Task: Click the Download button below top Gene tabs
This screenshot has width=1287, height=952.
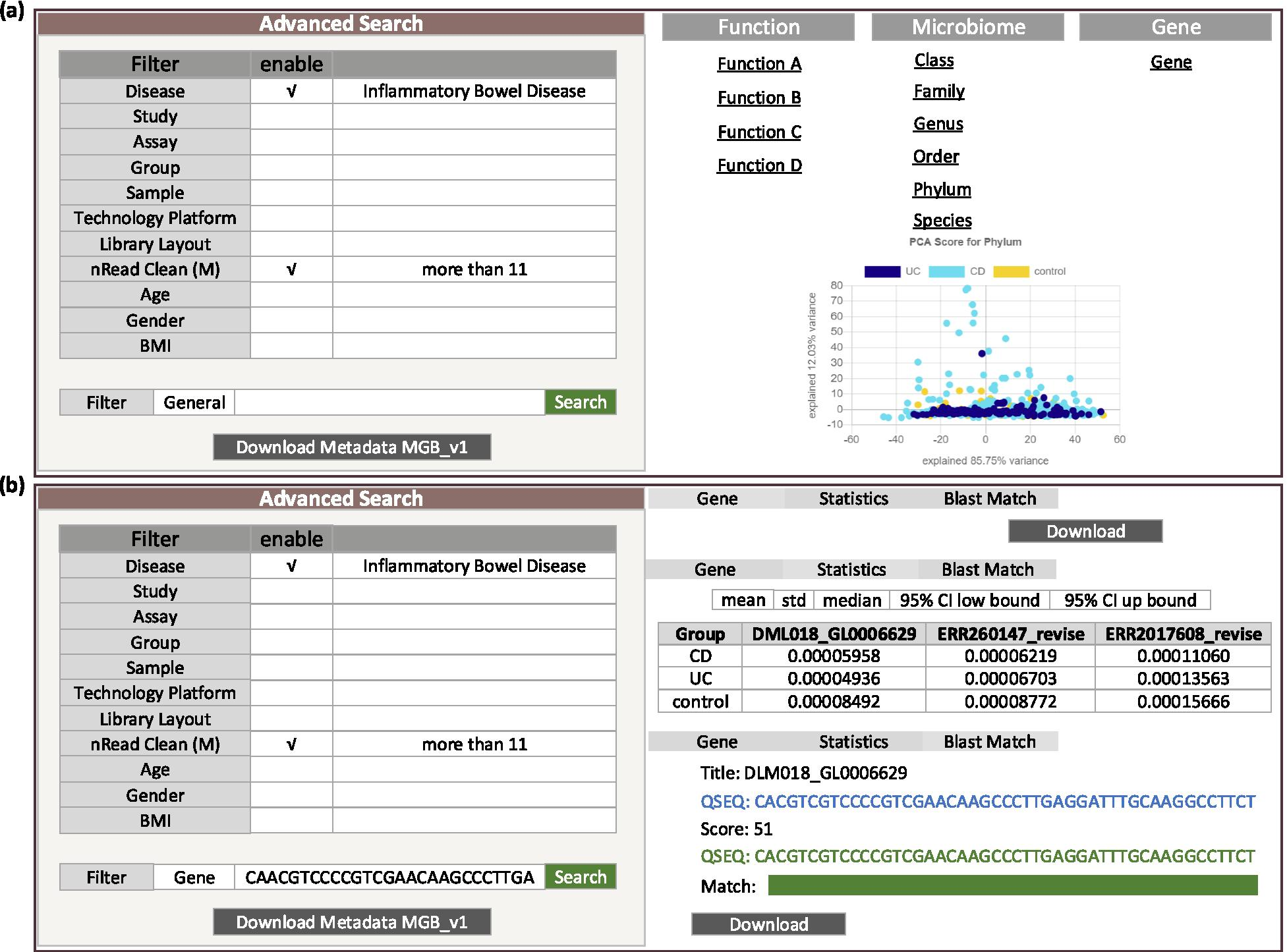Action: coord(1085,531)
